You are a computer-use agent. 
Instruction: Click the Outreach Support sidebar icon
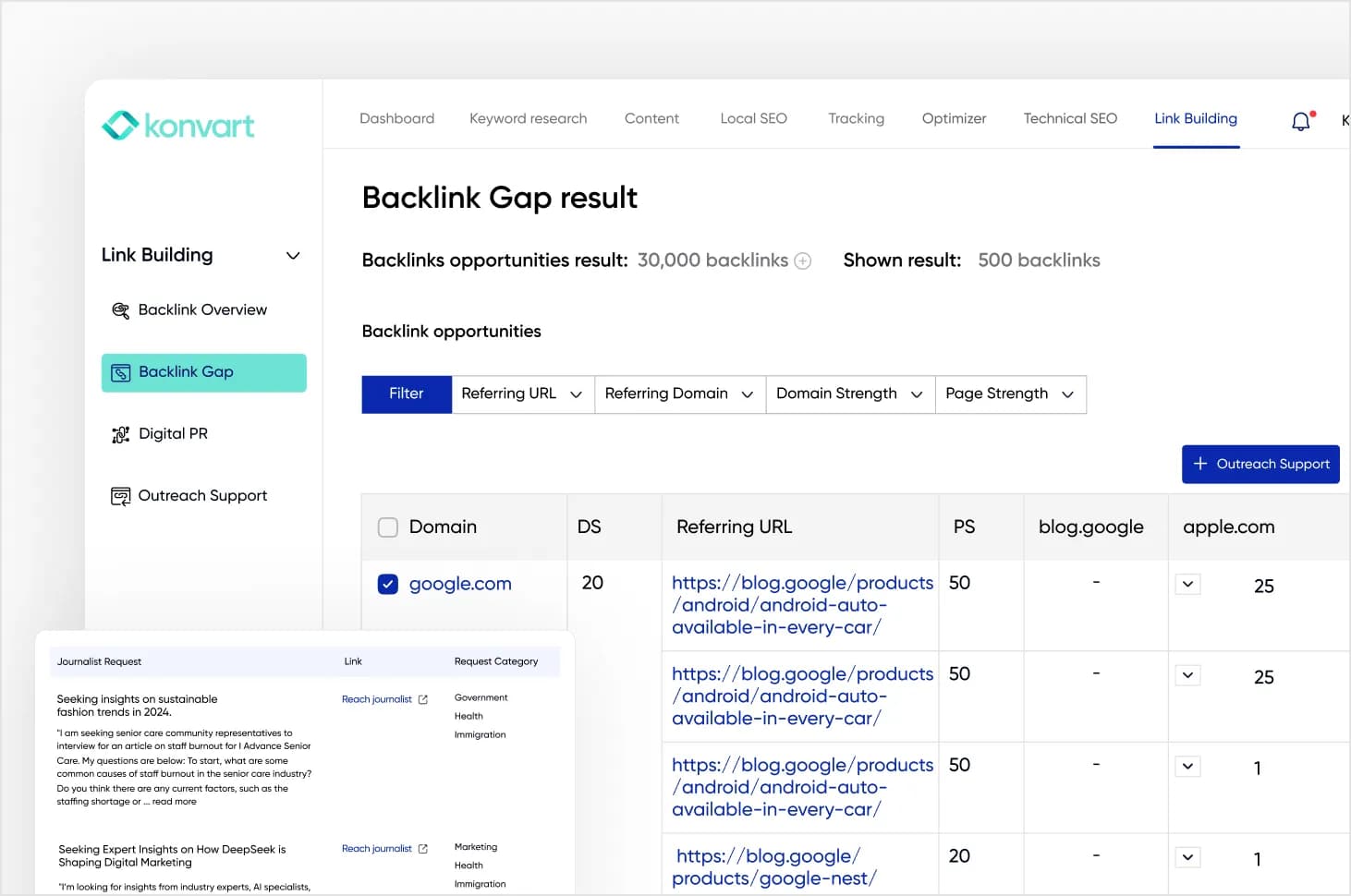(x=120, y=496)
